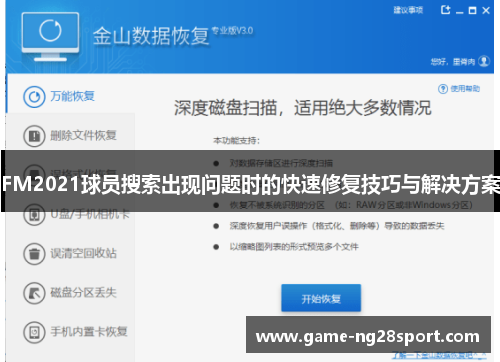Click the question mark help icon
The image size is (500, 362).
point(443,89)
